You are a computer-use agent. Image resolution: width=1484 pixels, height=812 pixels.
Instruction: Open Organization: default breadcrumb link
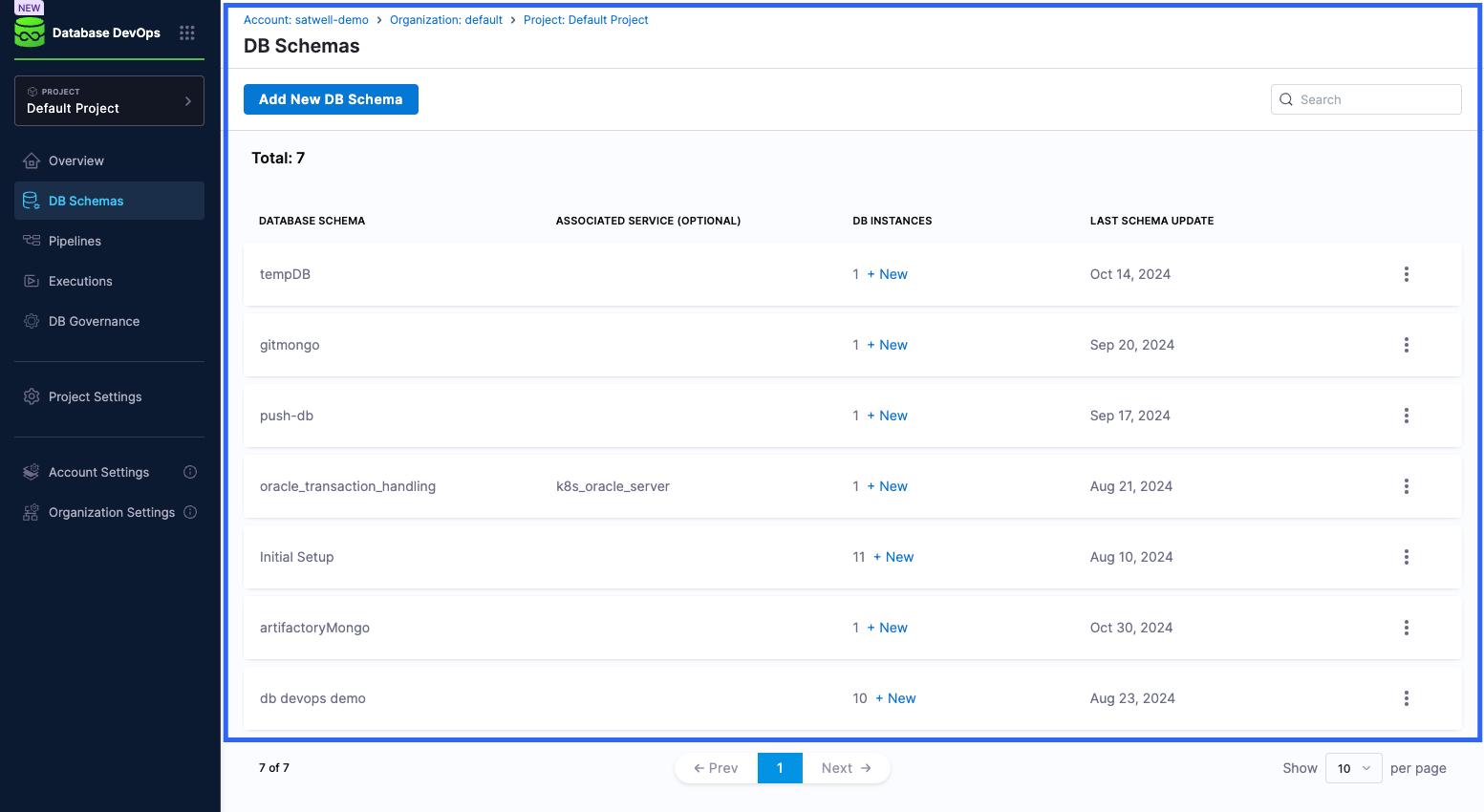(446, 20)
